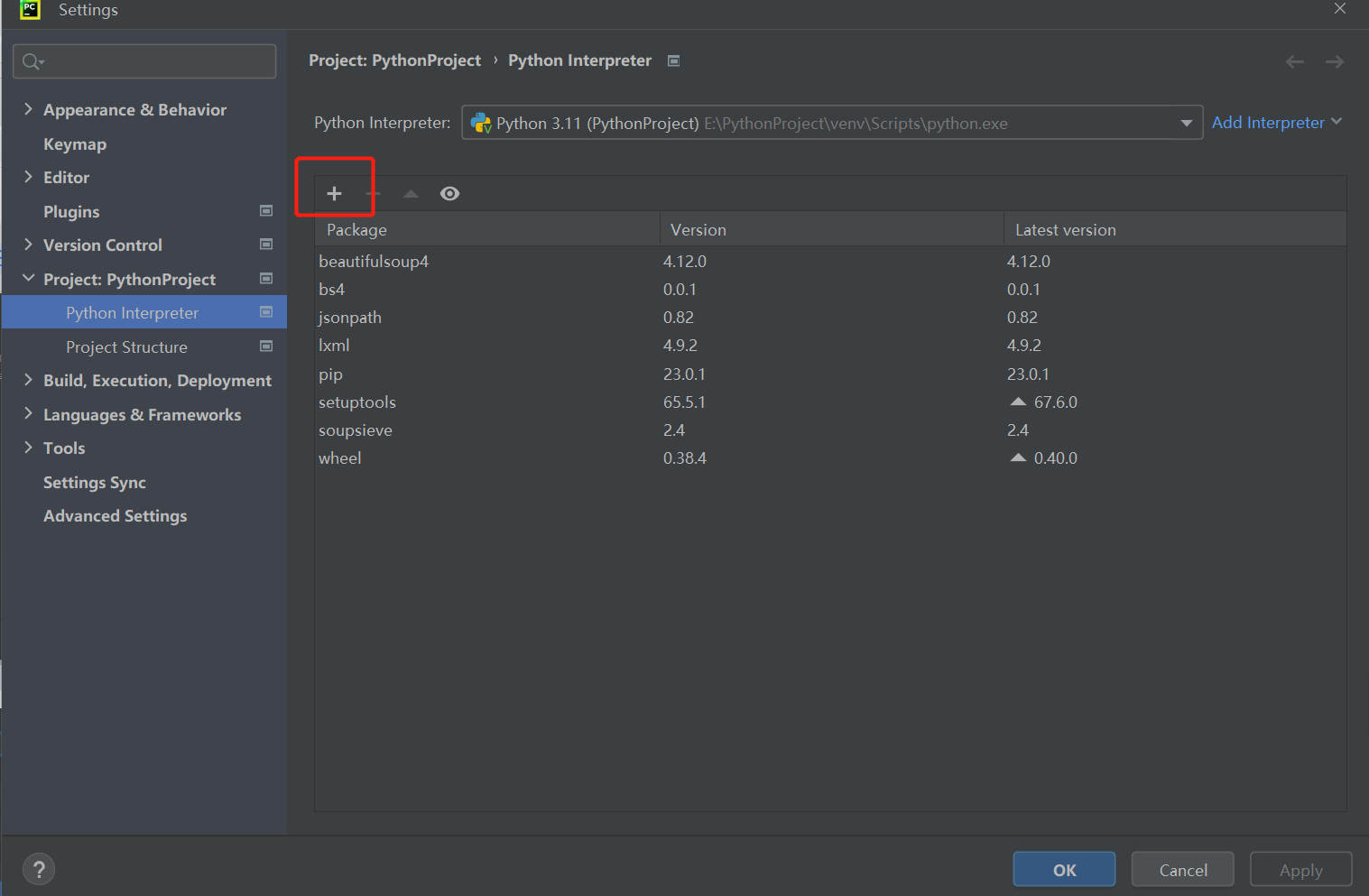The height and width of the screenshot is (896, 1369).
Task: Select jsonpath package row
Action: (x=830, y=317)
